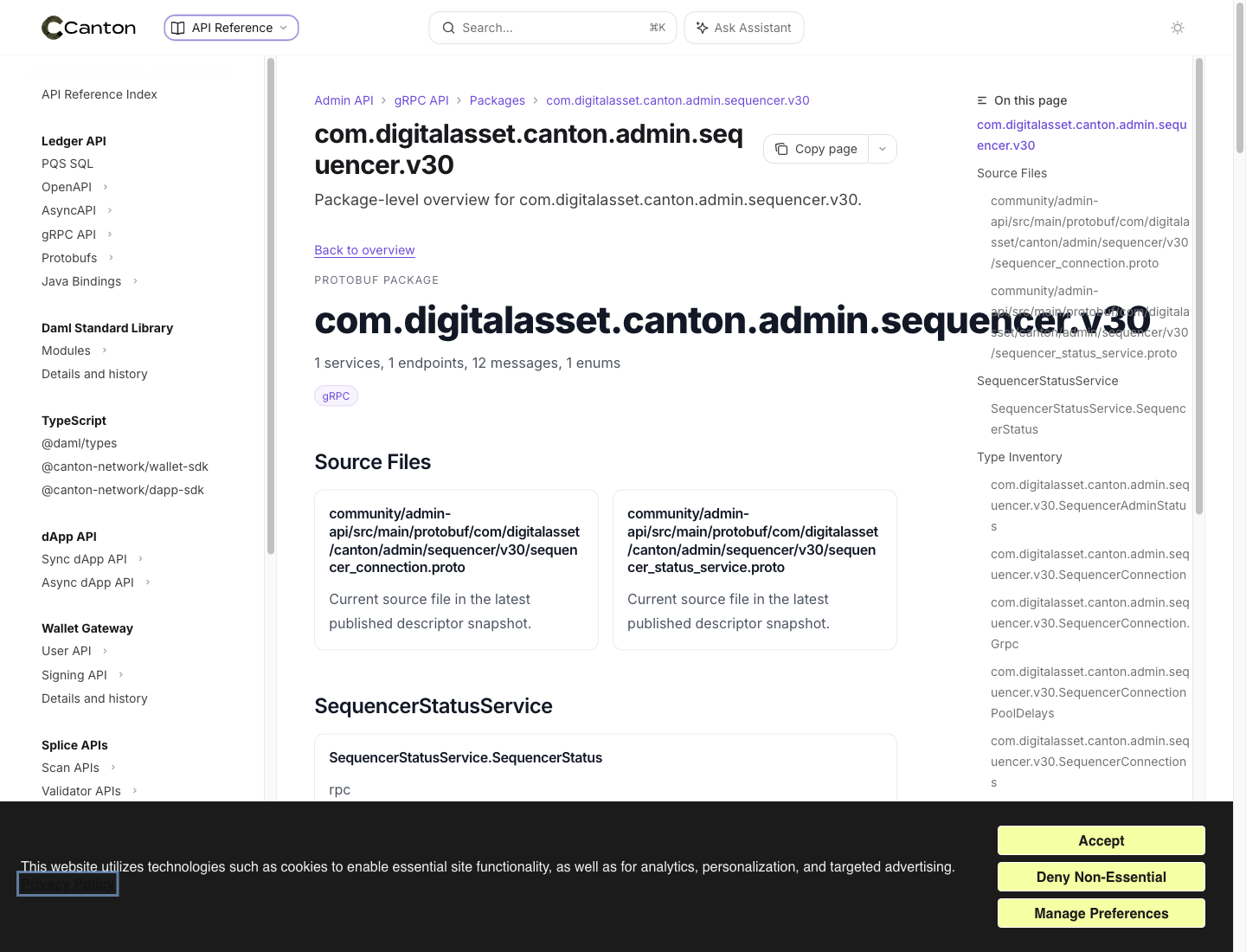
Task: Jump to SequencerStatusService in table of contents
Action: 1047,381
